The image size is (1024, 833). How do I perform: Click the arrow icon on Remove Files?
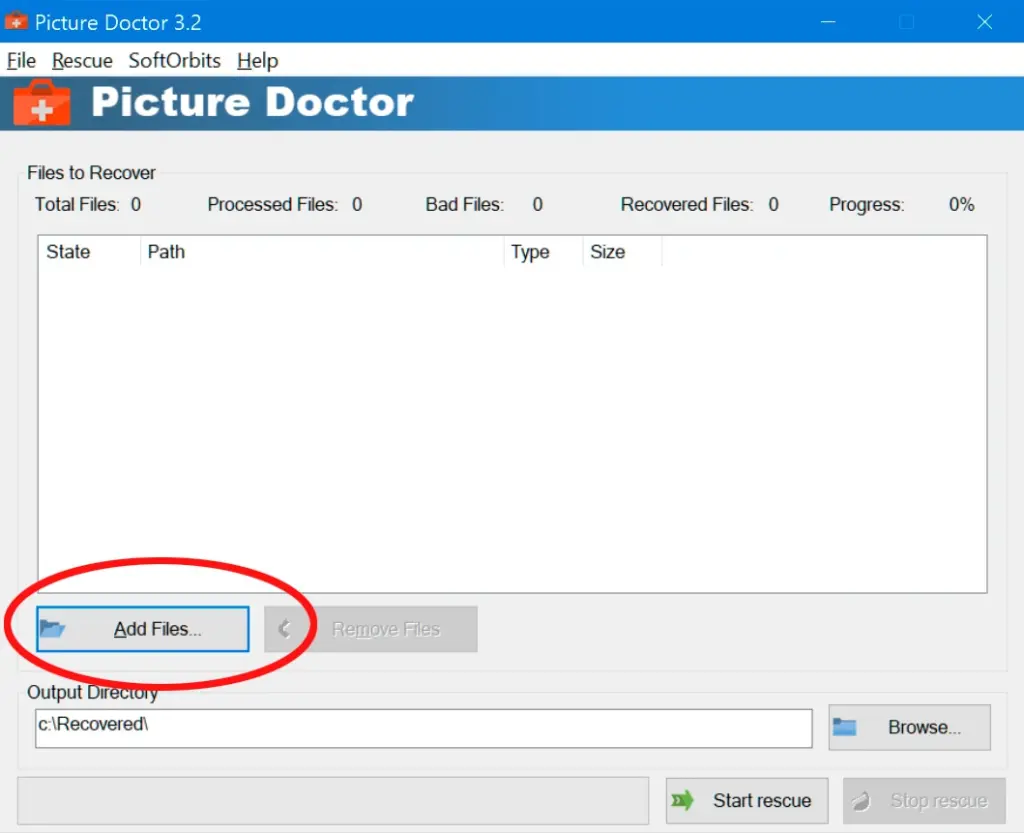284,629
